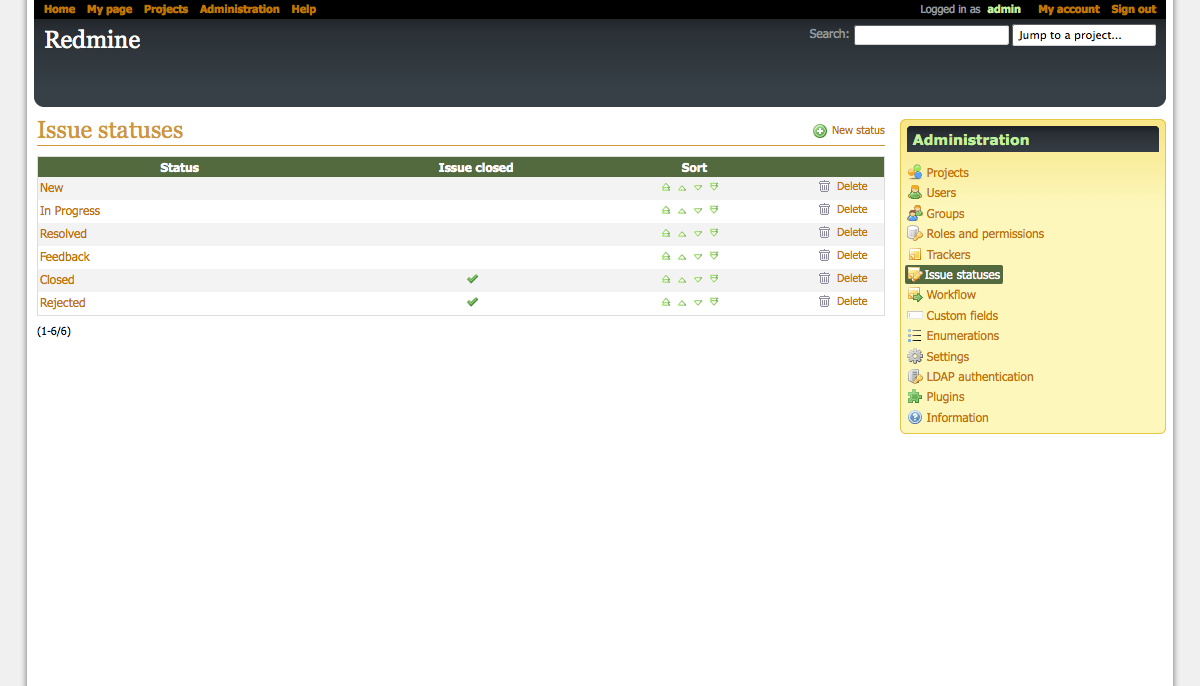Edit the Closed status

tap(57, 280)
